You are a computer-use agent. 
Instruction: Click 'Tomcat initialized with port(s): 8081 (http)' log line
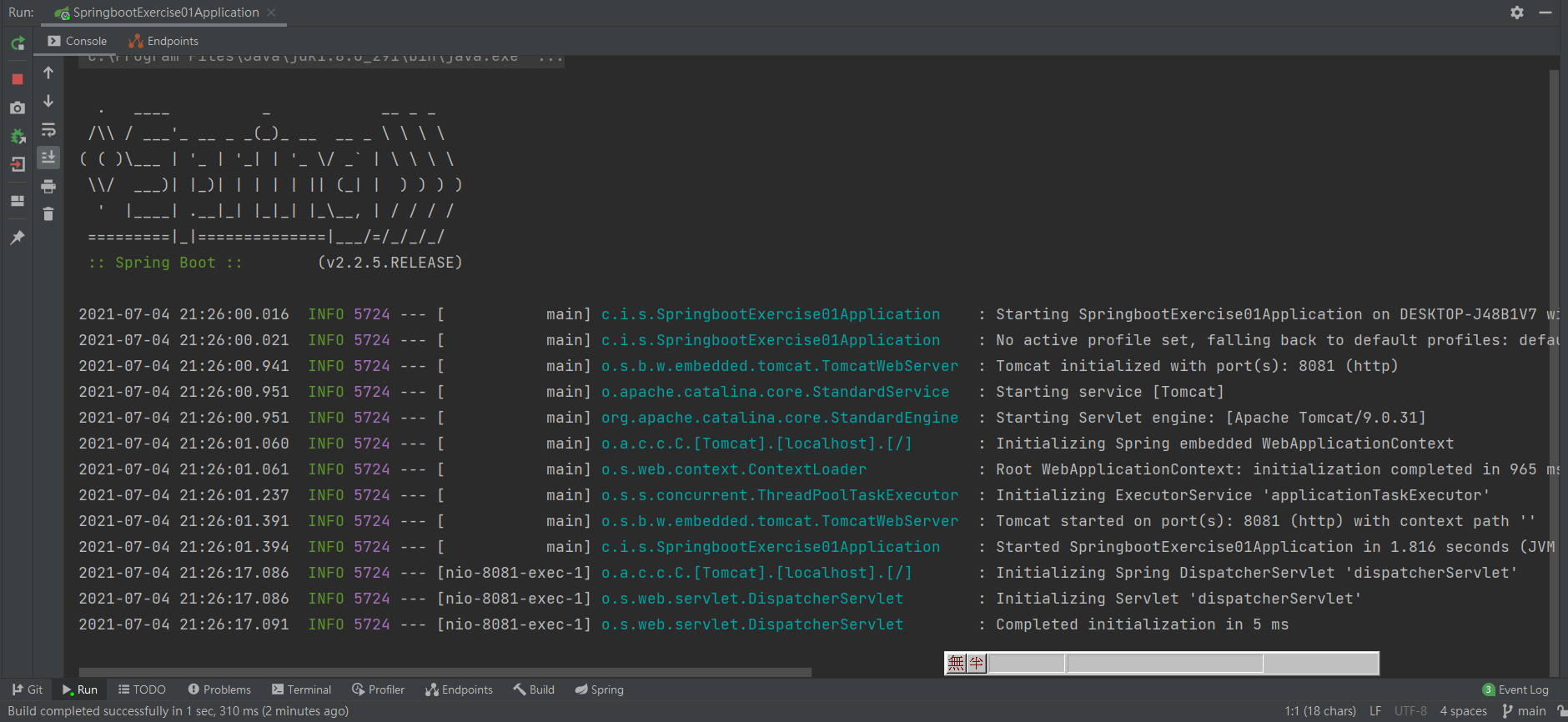pos(1197,366)
